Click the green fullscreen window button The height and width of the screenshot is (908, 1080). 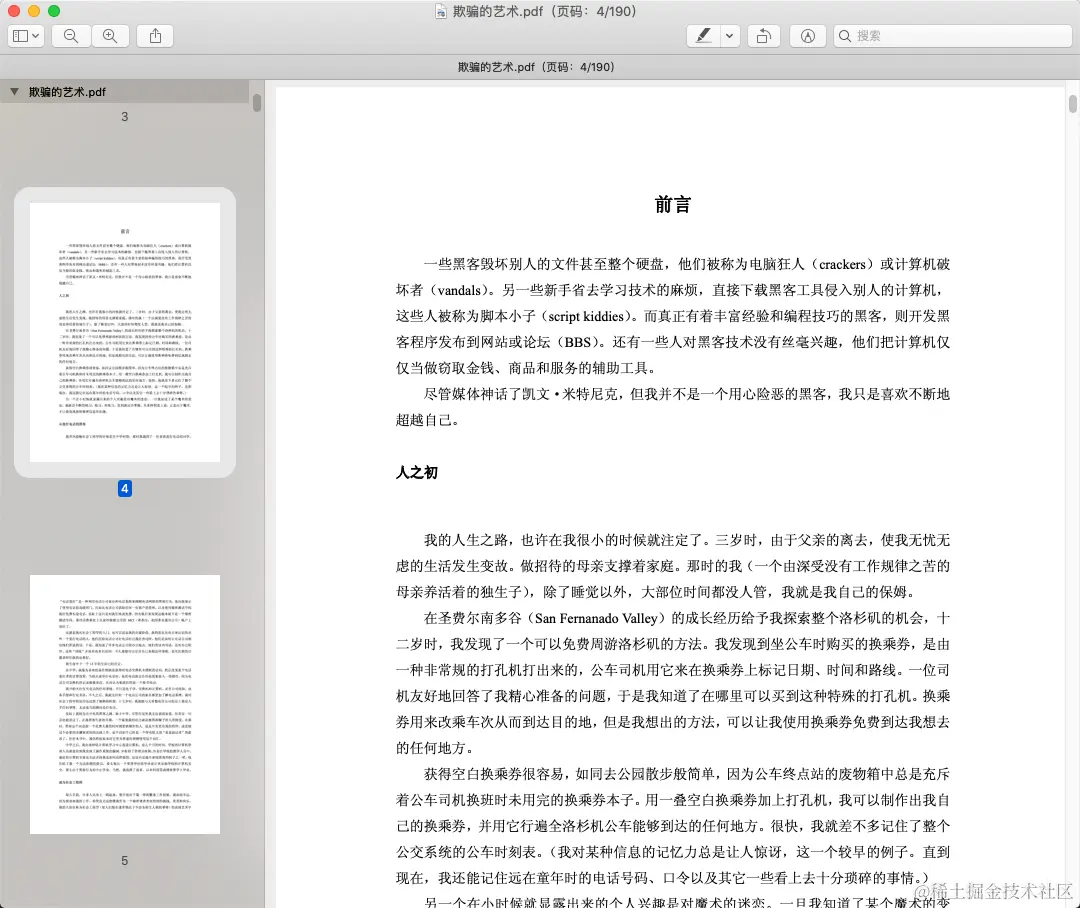[x=54, y=11]
